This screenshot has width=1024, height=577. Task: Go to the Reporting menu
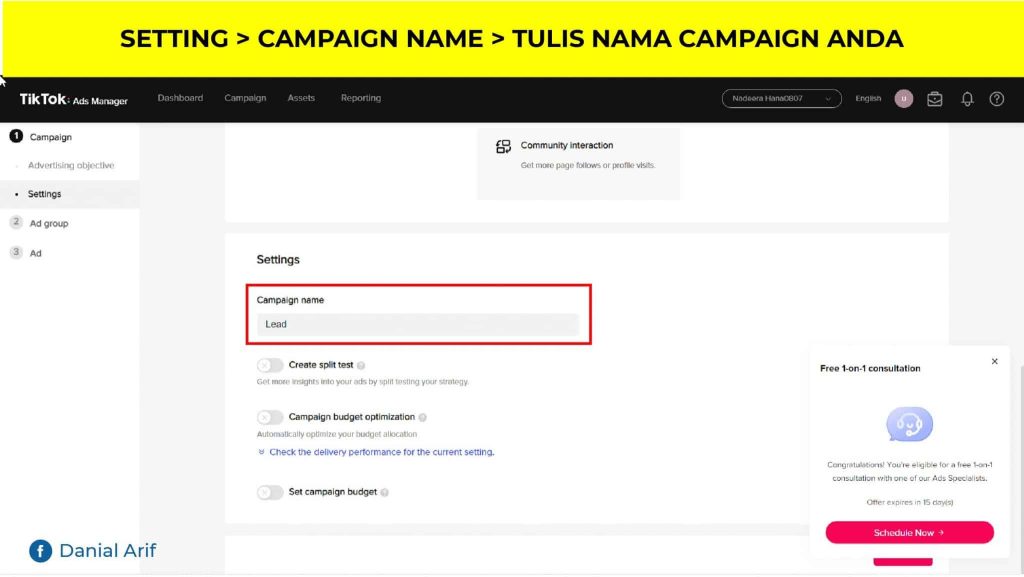360,98
